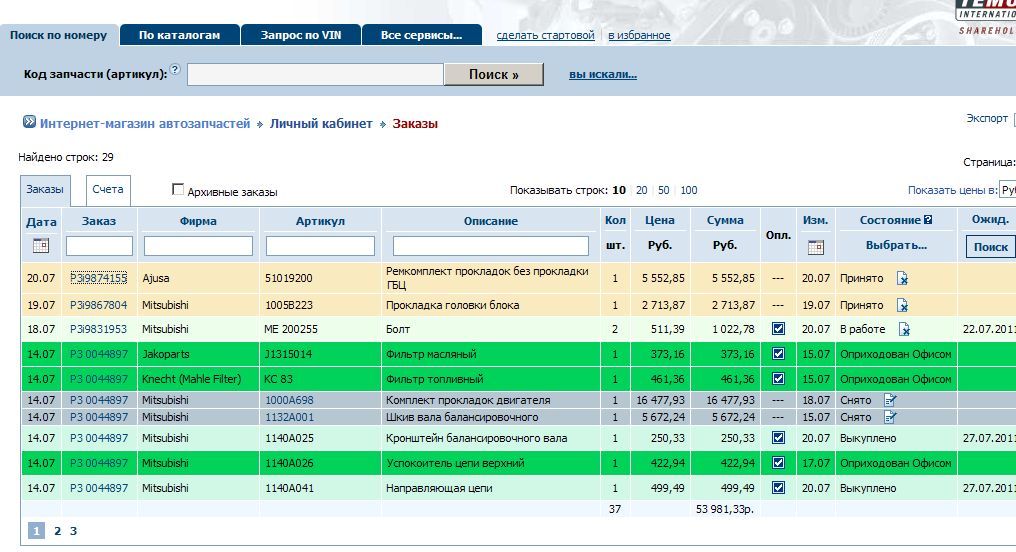
Task: Click the Артикул column filter field
Action: point(320,246)
